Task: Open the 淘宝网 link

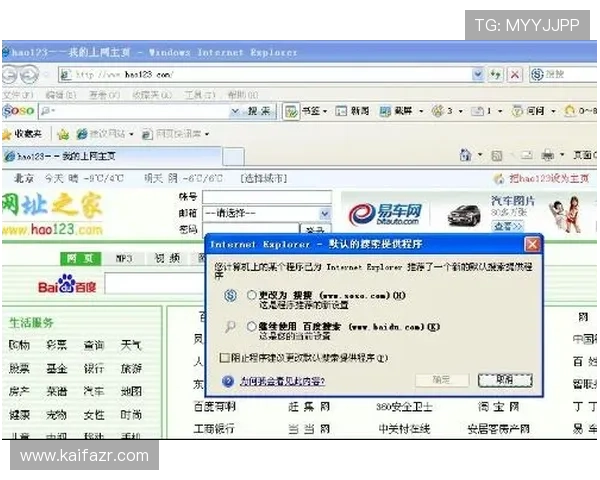Action: pyautogui.click(x=498, y=407)
